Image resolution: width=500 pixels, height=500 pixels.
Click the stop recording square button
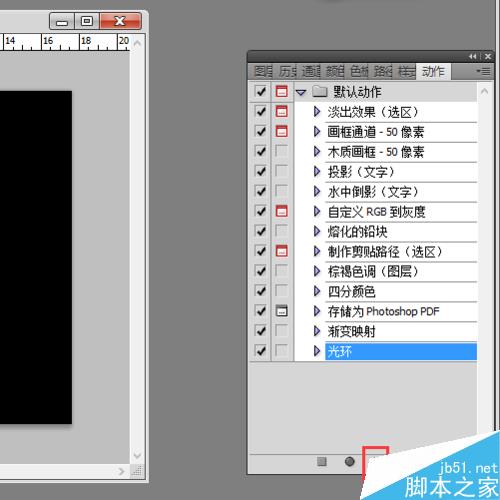click(x=322, y=461)
